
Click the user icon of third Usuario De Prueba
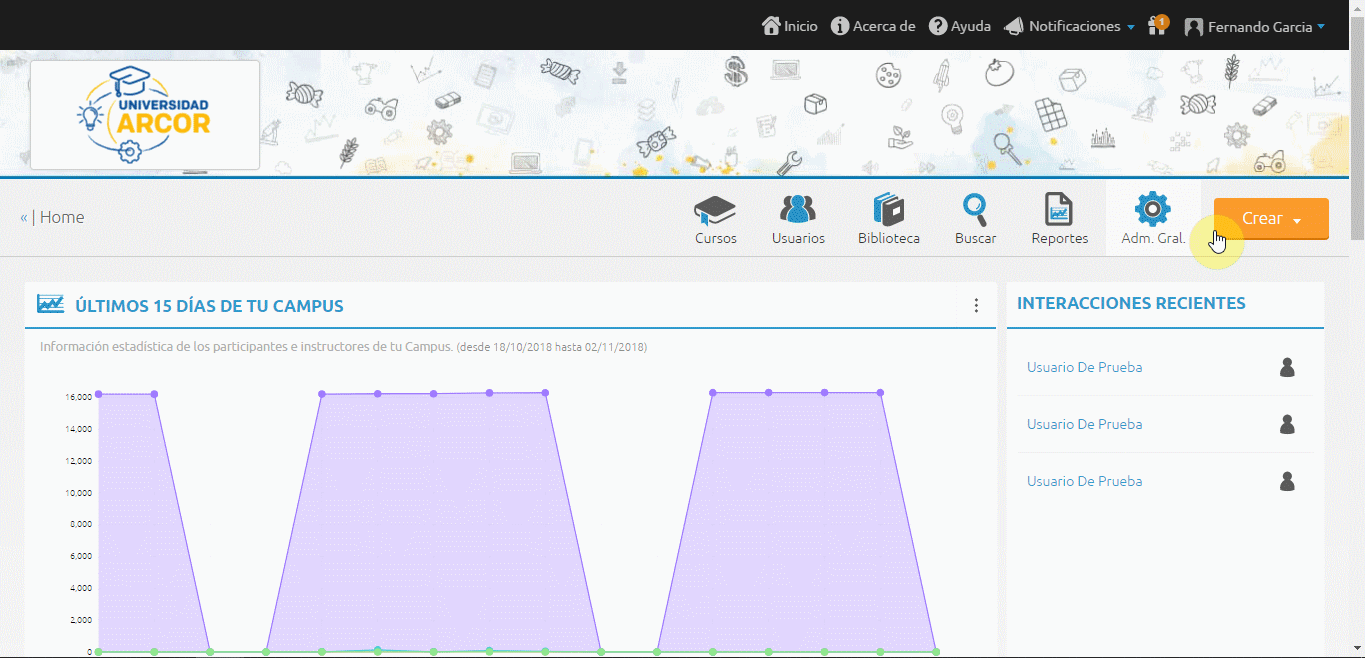coord(1287,482)
